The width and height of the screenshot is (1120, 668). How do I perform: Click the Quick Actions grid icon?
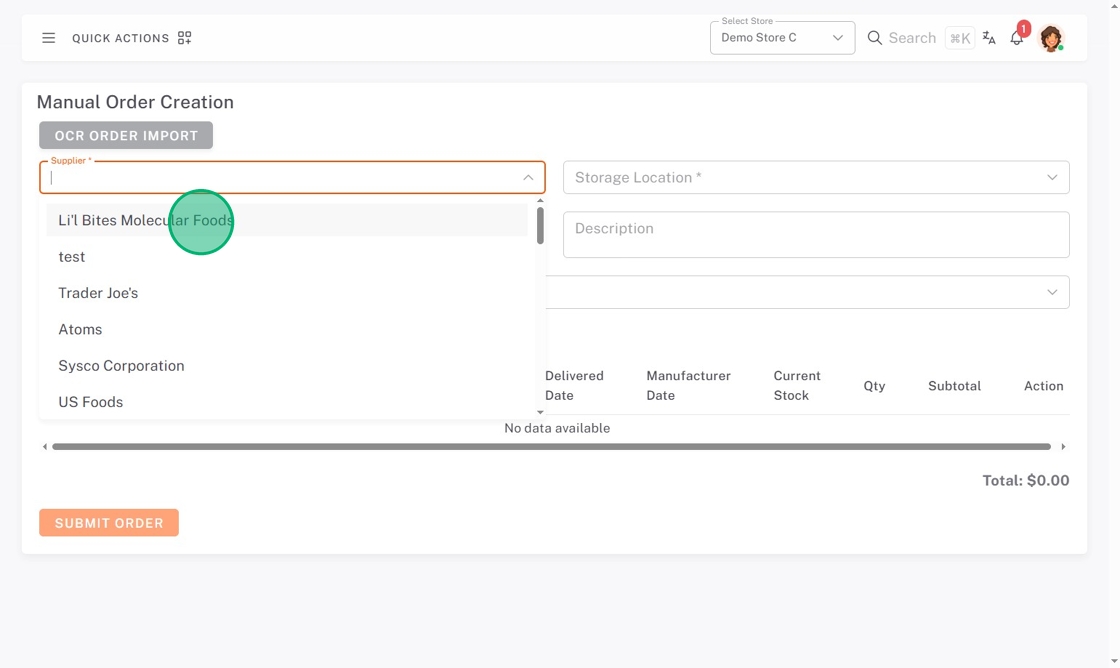[x=184, y=38]
